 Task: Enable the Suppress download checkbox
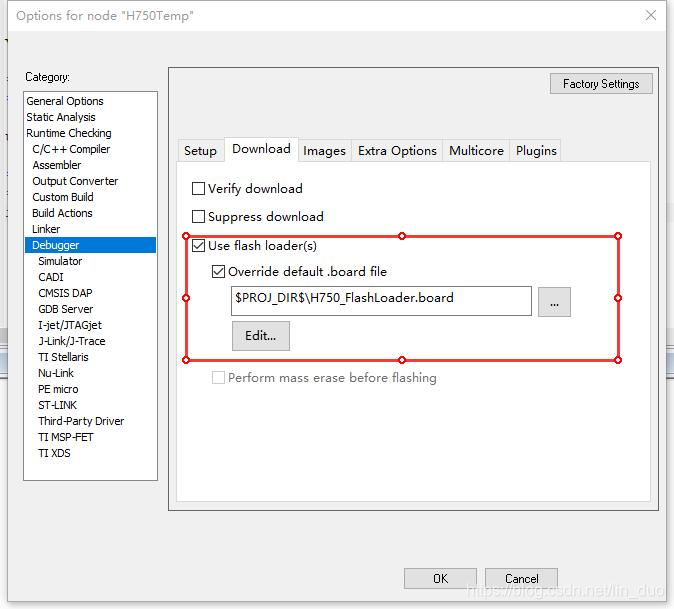(x=198, y=217)
